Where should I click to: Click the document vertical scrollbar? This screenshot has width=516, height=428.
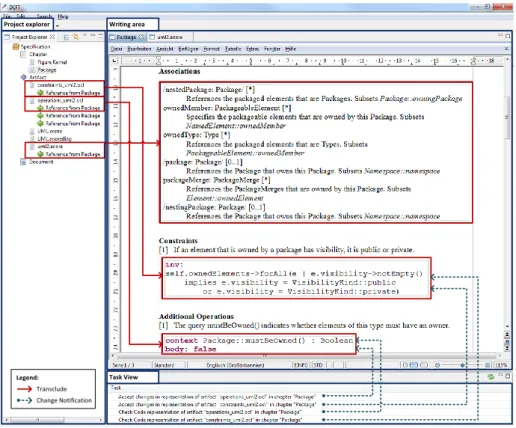point(507,193)
